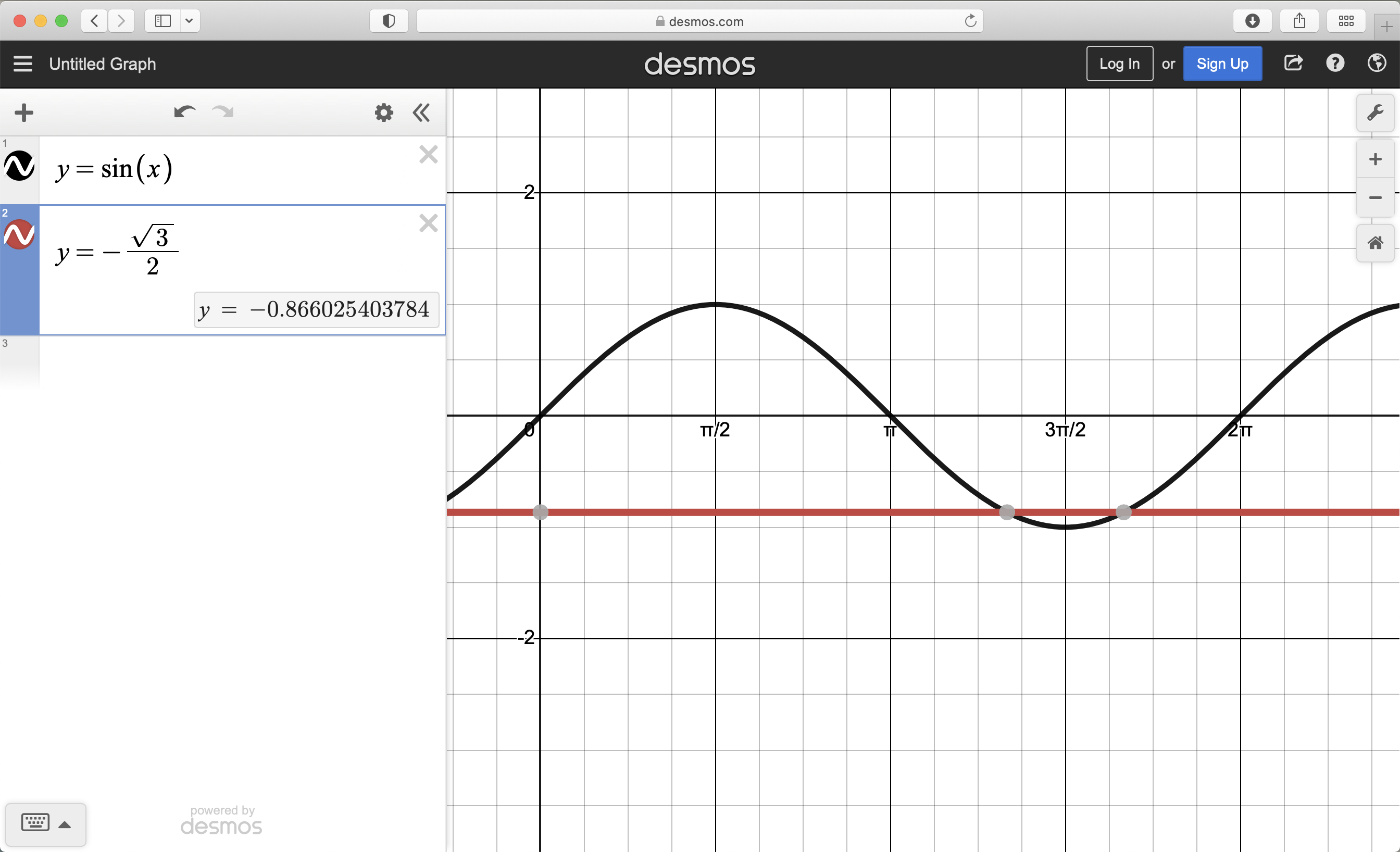The width and height of the screenshot is (1400, 852).
Task: Collapse the expression list panel
Action: click(x=421, y=112)
